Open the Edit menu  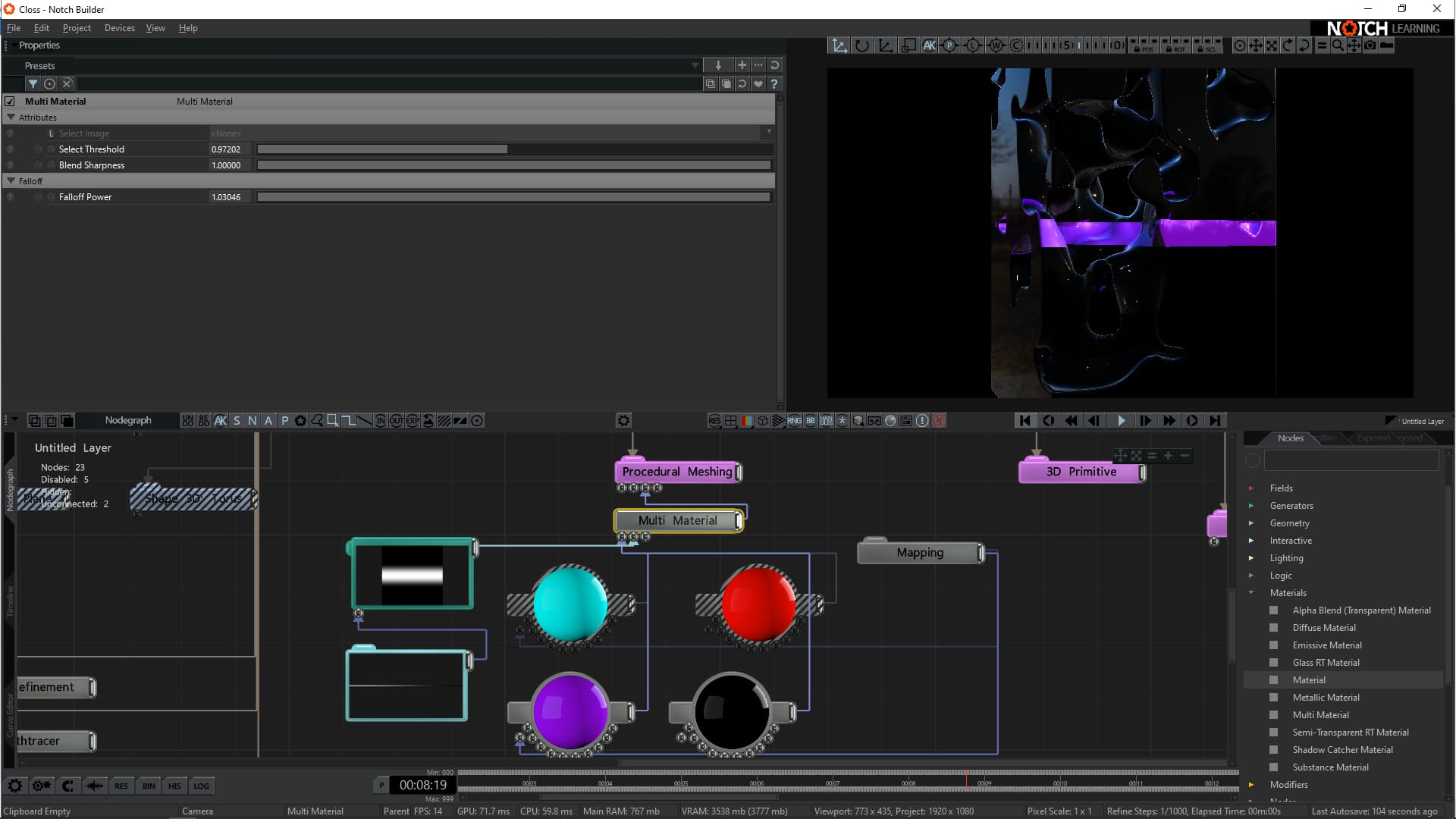coord(41,28)
